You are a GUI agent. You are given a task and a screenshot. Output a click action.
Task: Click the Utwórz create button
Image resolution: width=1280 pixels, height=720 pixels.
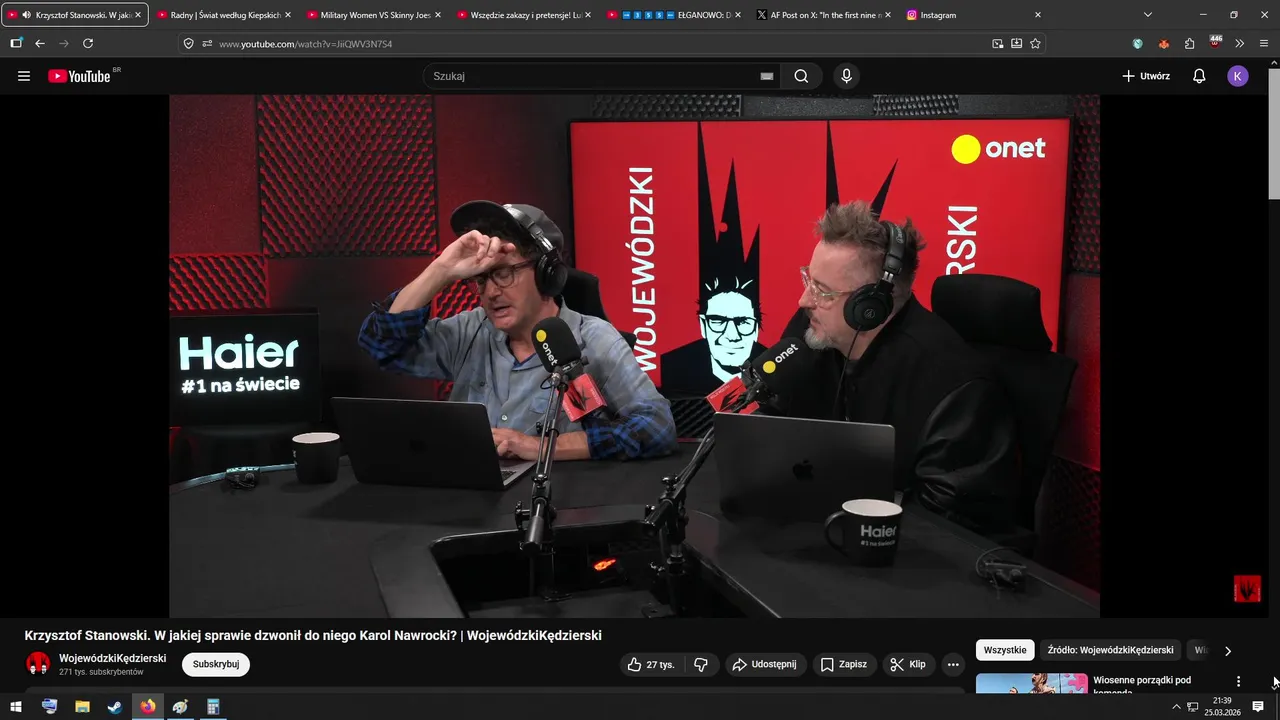(1146, 76)
